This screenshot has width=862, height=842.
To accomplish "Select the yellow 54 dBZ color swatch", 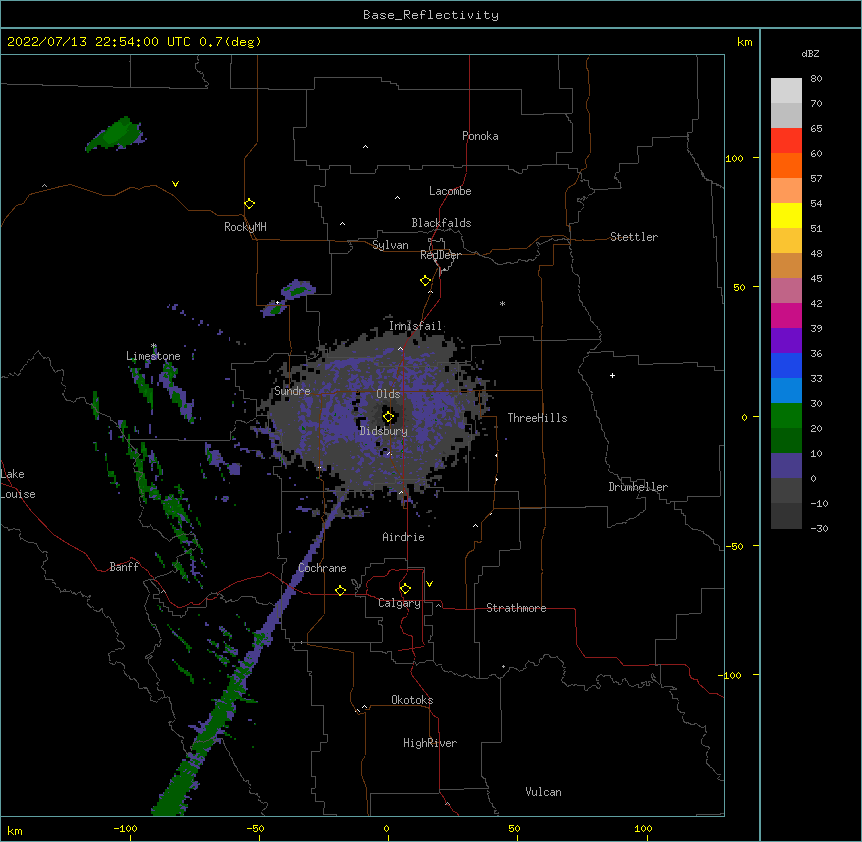I will (786, 215).
